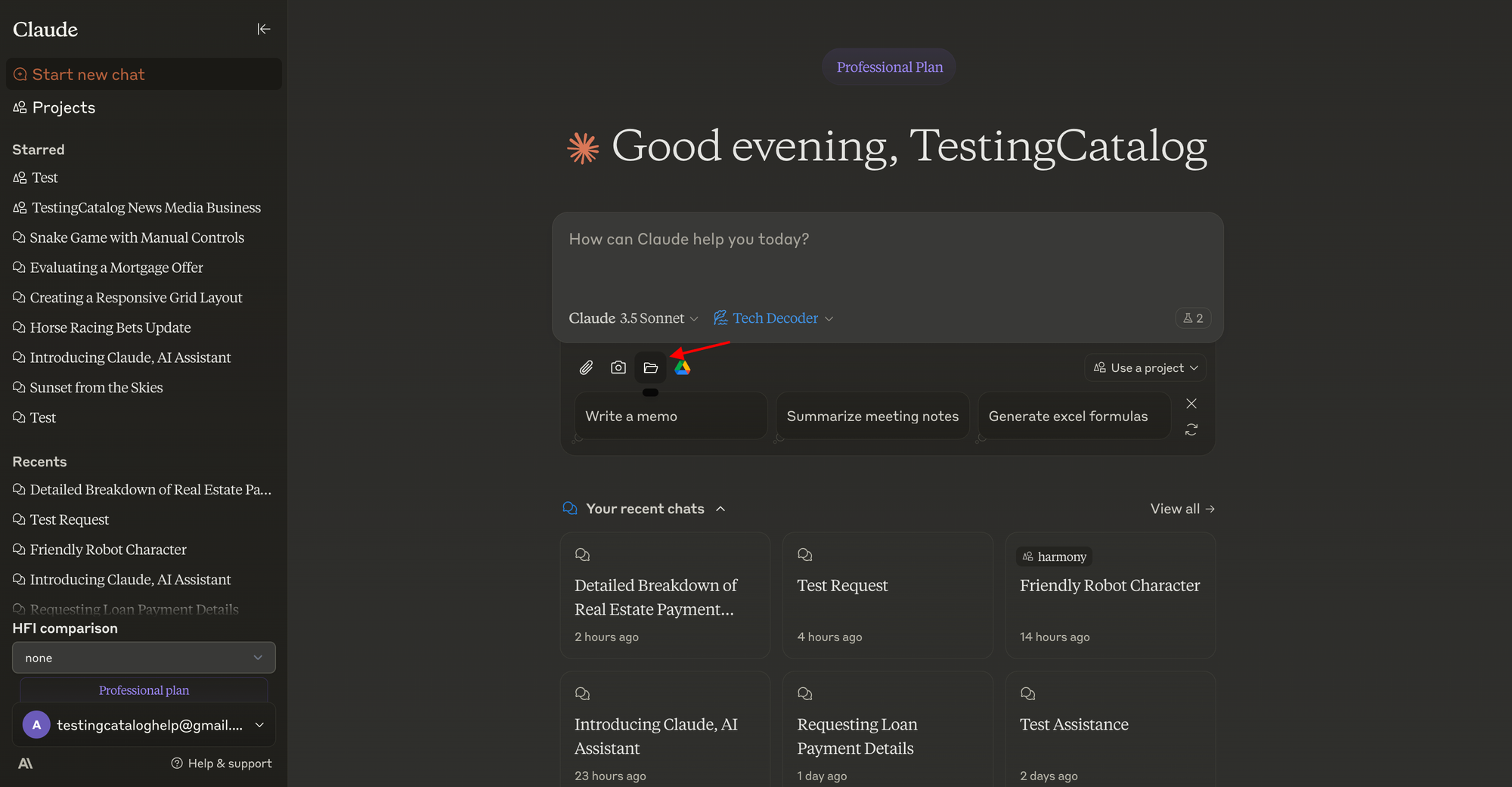Click the Summarize meeting notes suggestion

click(x=872, y=416)
